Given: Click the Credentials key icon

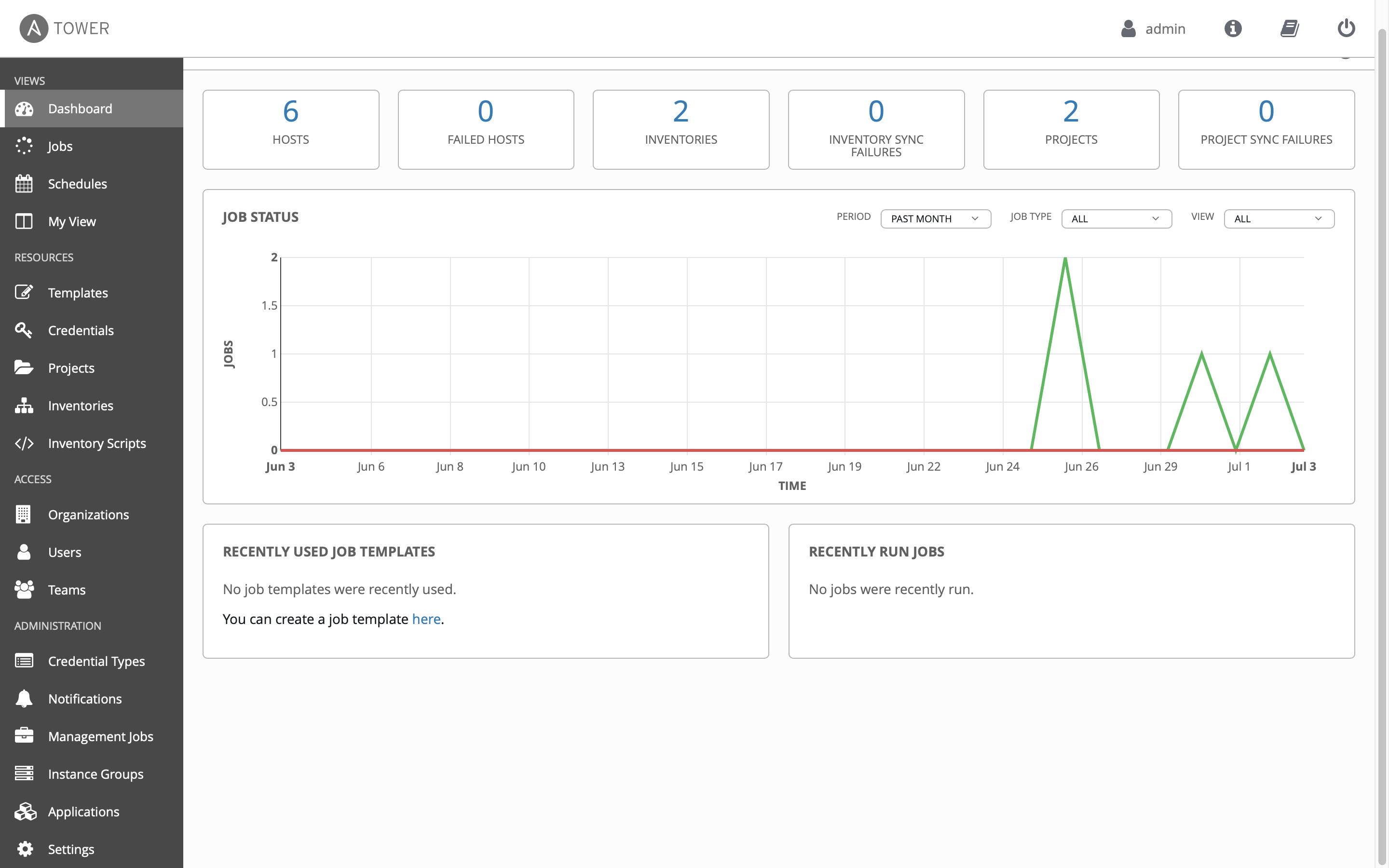Looking at the screenshot, I should (24, 329).
